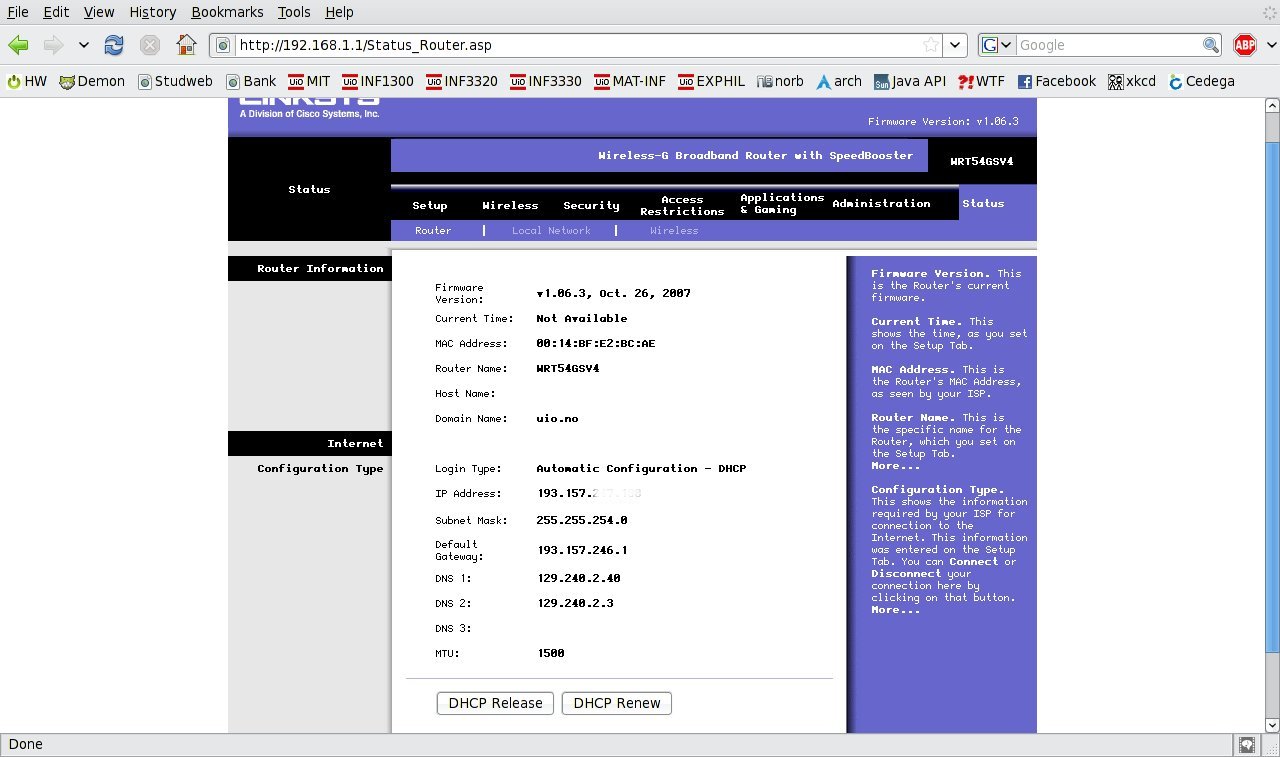The image size is (1280, 757).
Task: Click the status bar security icon
Action: pyautogui.click(x=1246, y=745)
